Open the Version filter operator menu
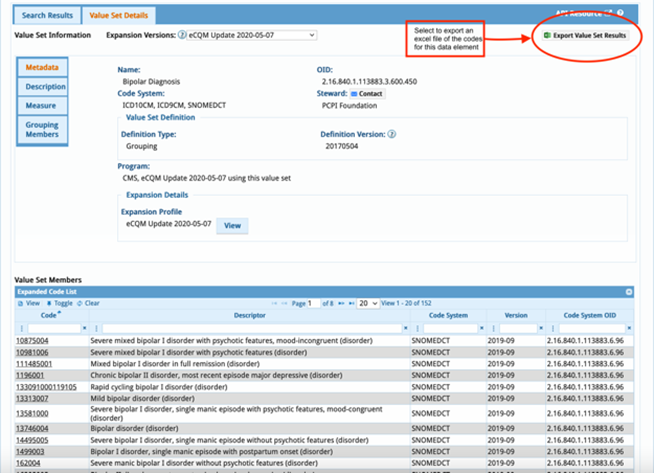The height and width of the screenshot is (473, 654). pyautogui.click(x=493, y=329)
